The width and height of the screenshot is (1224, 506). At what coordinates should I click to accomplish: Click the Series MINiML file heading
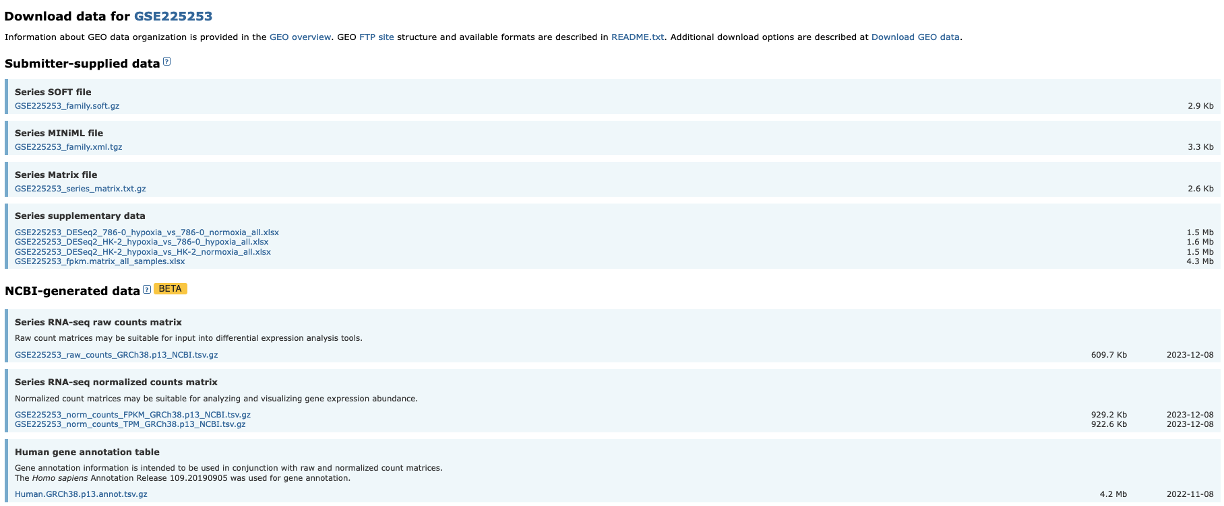click(59, 133)
